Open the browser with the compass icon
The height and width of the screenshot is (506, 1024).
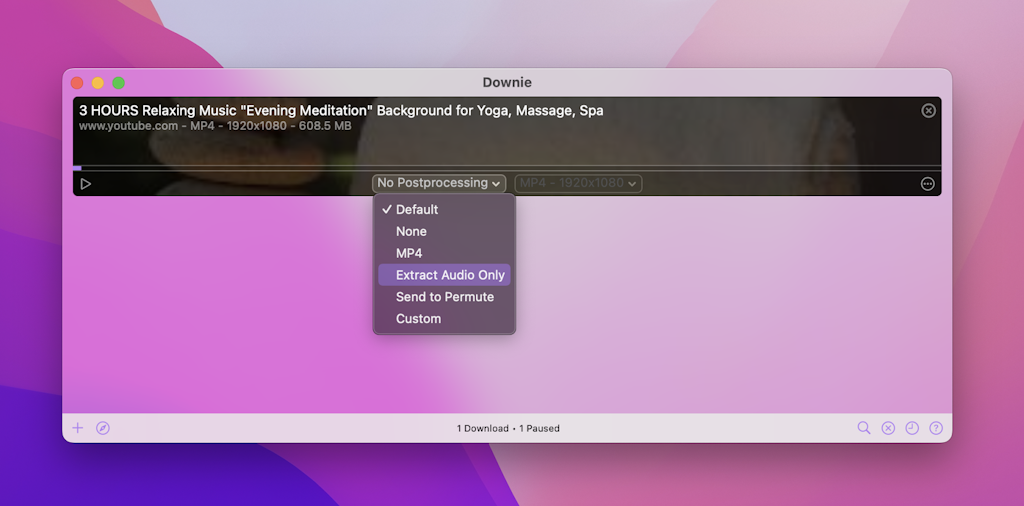tap(103, 428)
